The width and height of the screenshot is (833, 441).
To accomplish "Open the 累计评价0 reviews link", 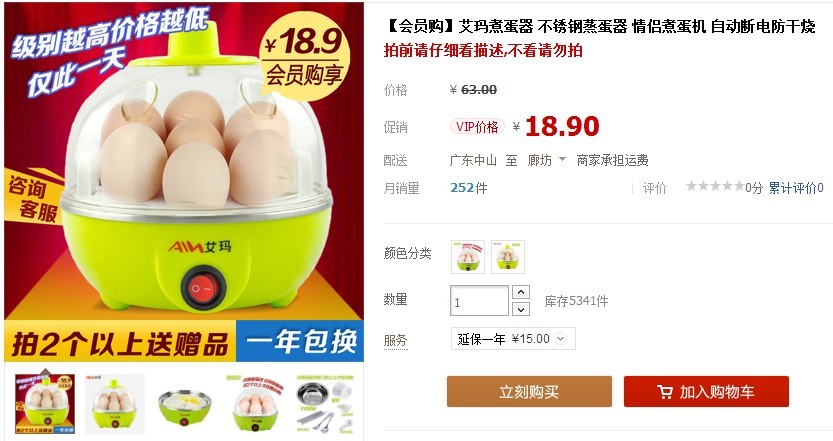I will coord(796,188).
